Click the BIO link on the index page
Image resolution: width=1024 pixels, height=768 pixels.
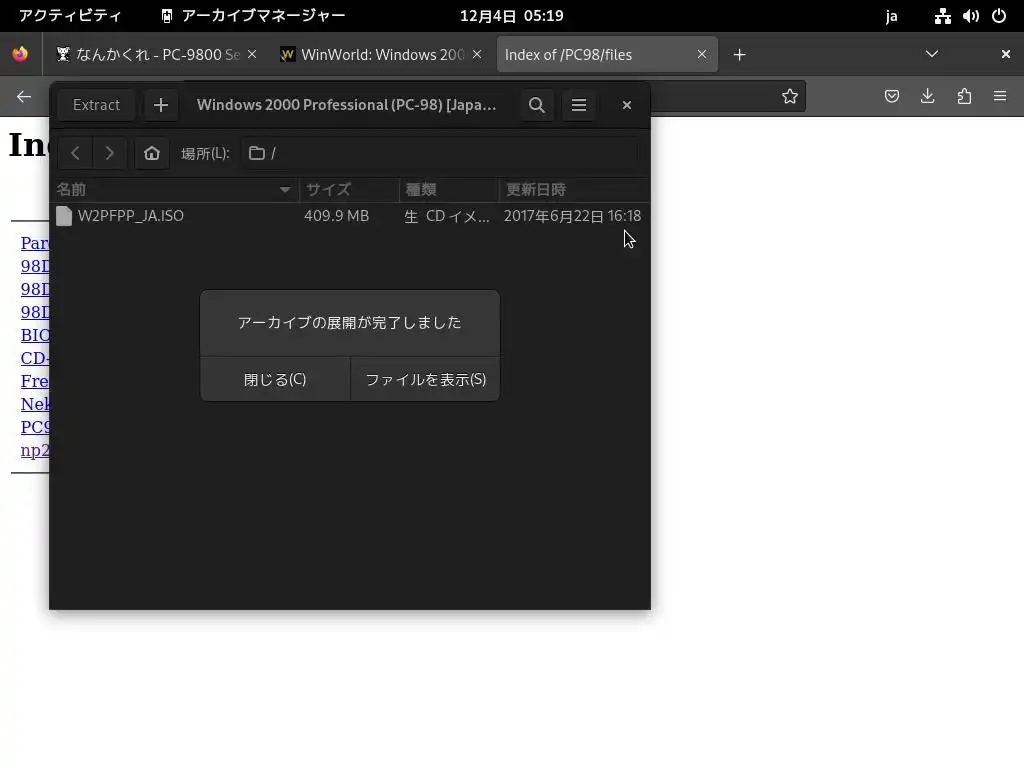tap(35, 335)
